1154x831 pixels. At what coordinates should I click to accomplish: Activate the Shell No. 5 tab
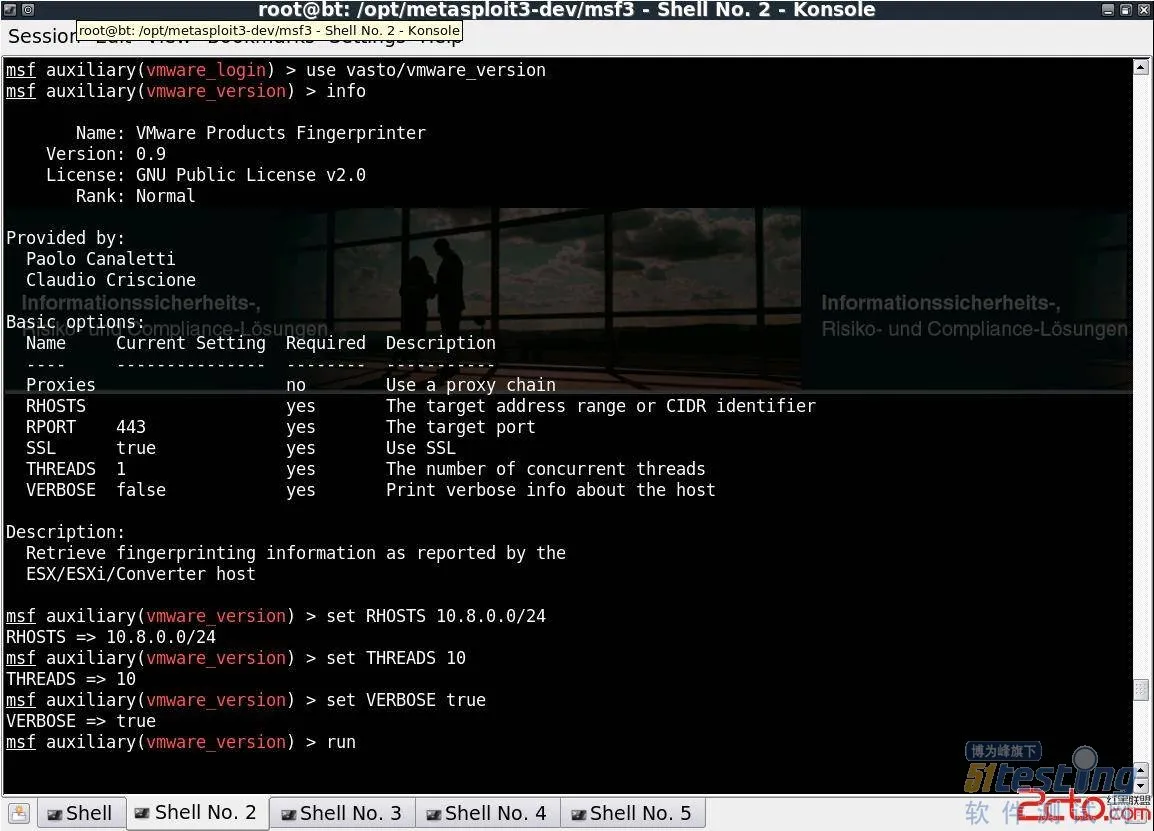coord(632,813)
